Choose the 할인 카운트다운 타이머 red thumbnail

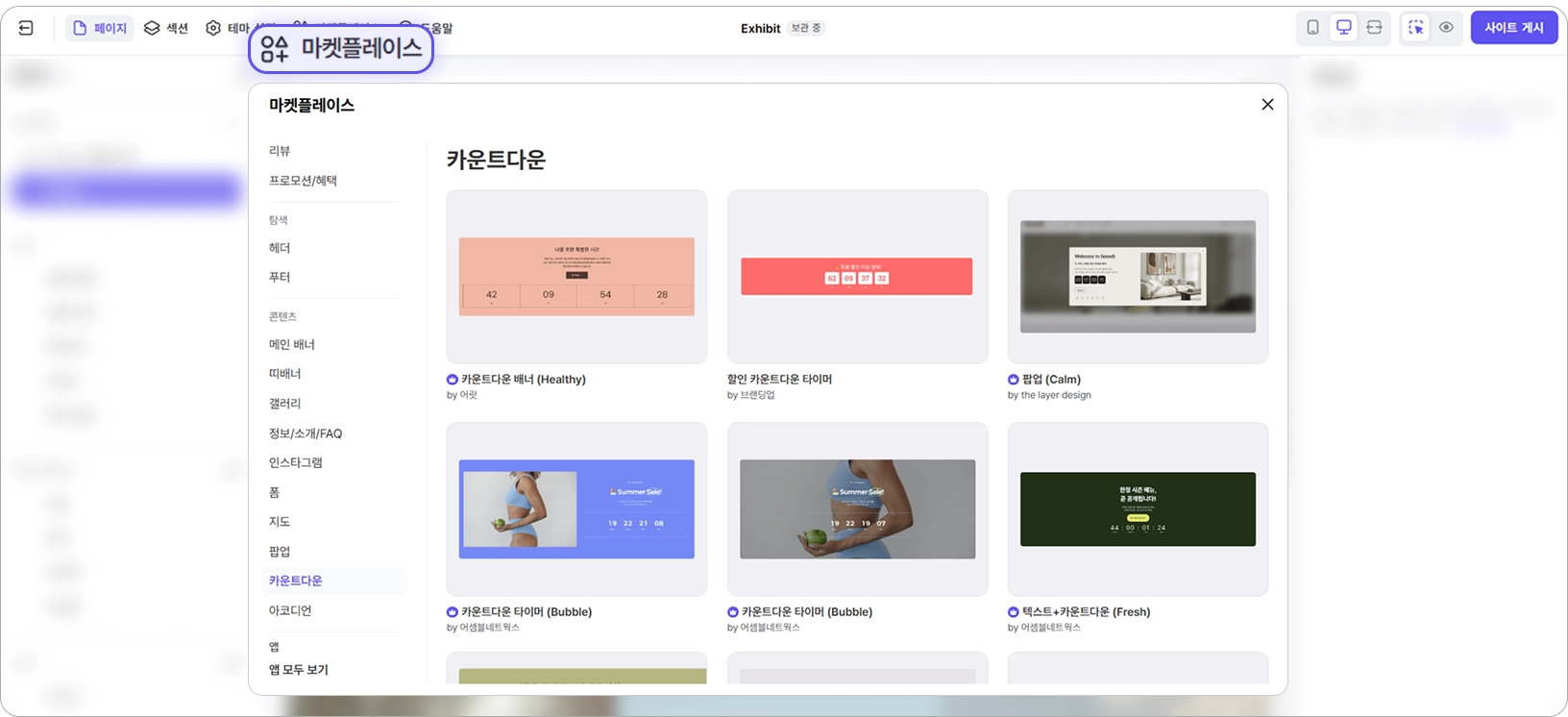click(x=857, y=277)
